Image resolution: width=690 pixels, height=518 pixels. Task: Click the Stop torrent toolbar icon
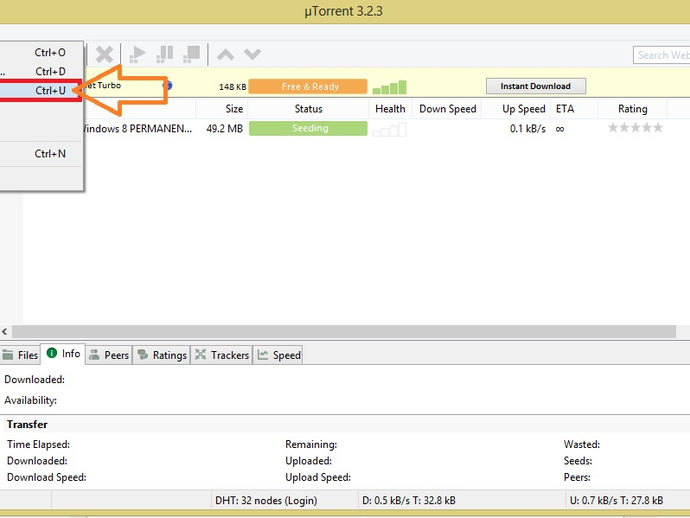pyautogui.click(x=191, y=55)
